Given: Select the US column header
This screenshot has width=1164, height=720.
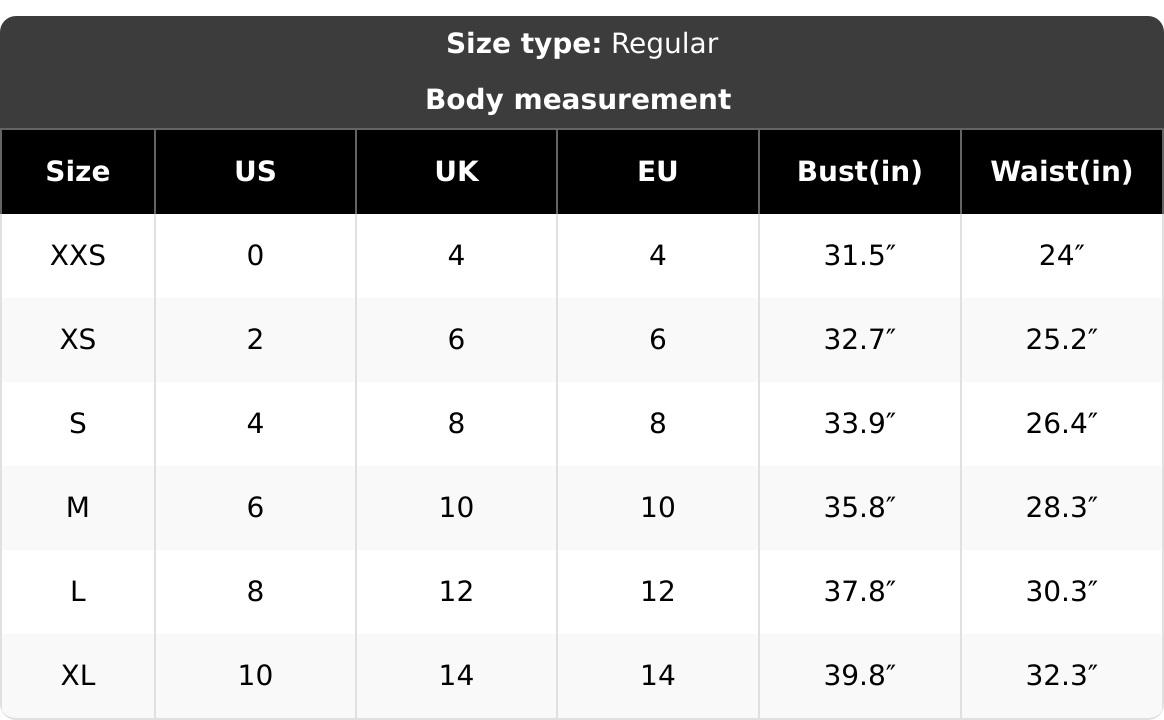Looking at the screenshot, I should tap(255, 172).
